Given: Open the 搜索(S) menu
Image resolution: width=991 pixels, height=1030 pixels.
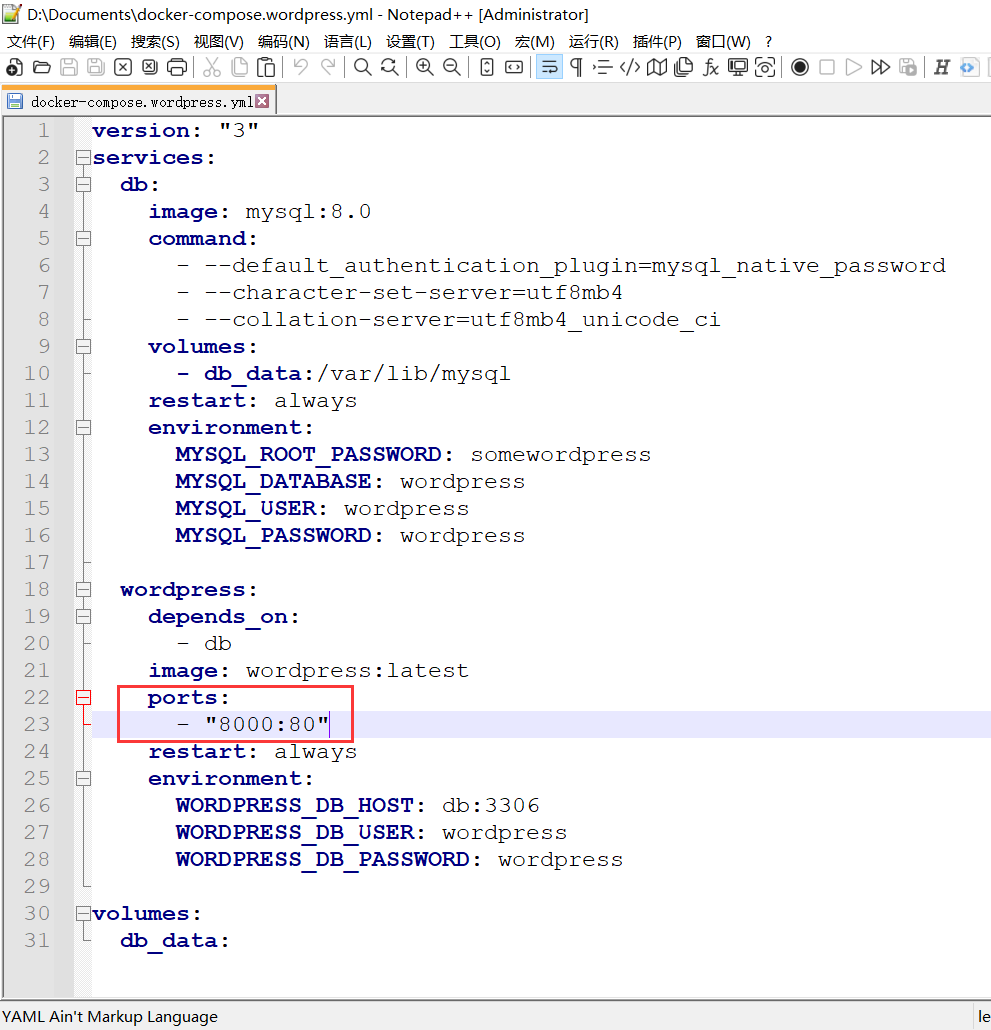Looking at the screenshot, I should [x=155, y=41].
